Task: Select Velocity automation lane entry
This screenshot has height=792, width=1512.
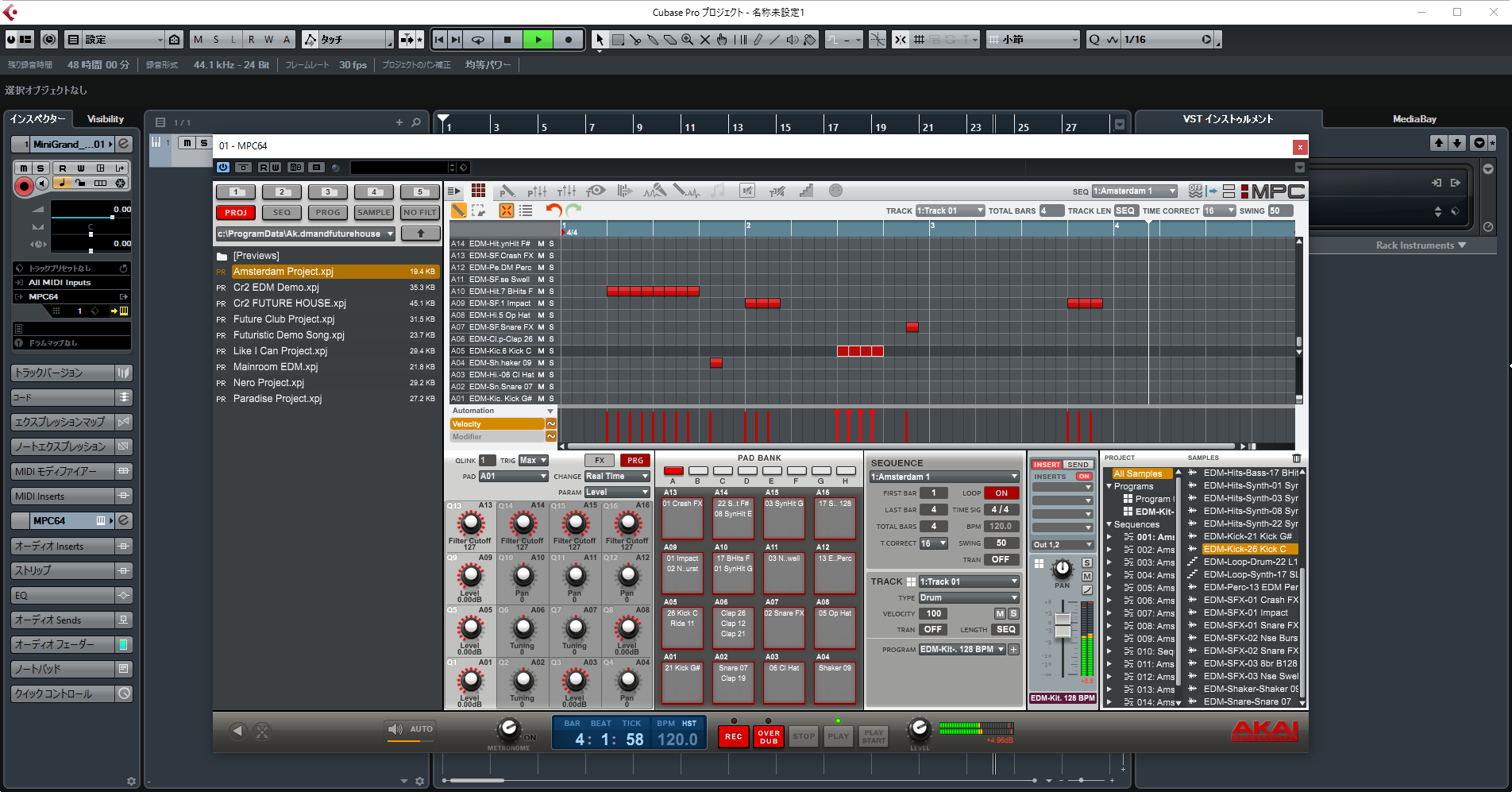Action: [497, 424]
